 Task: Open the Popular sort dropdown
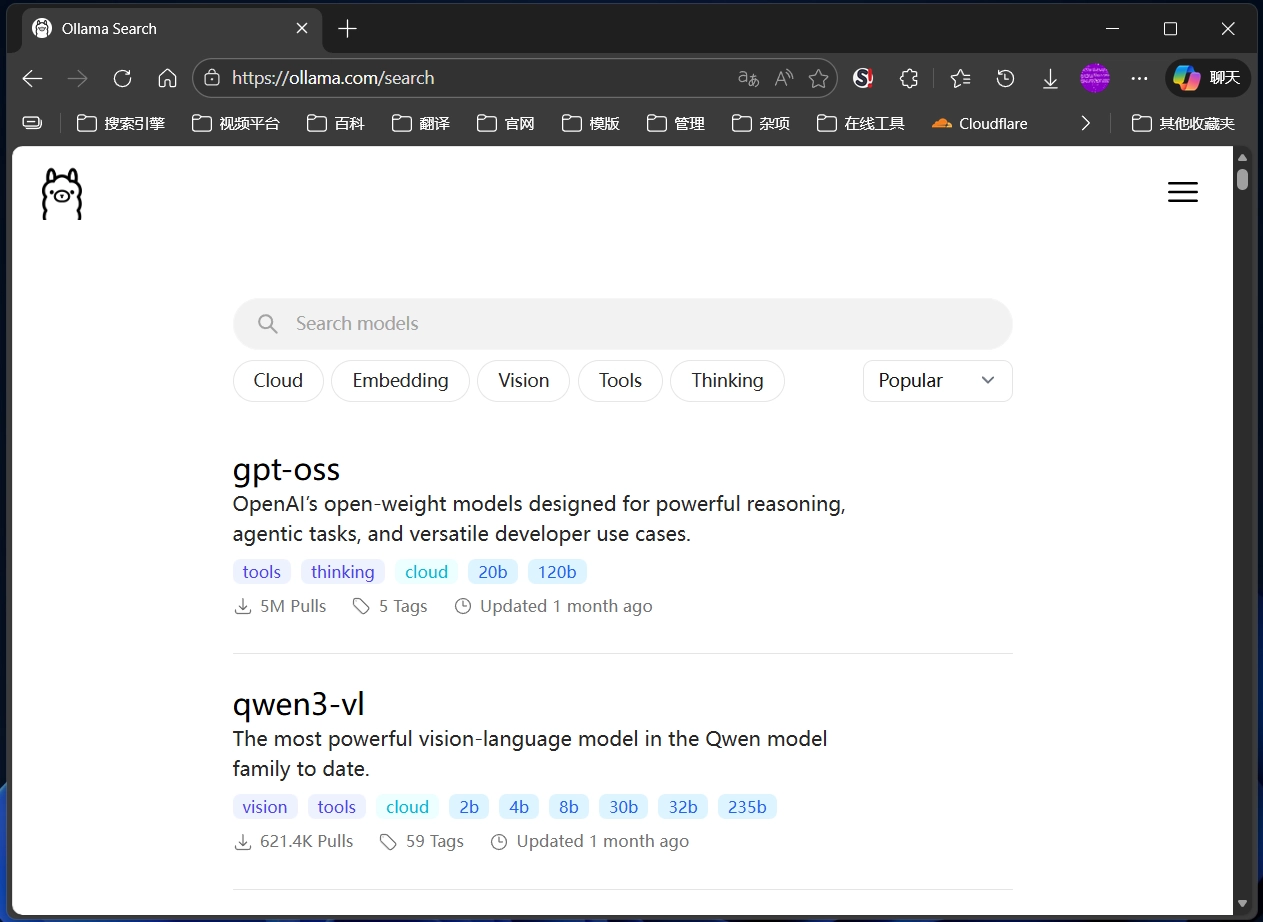click(938, 381)
